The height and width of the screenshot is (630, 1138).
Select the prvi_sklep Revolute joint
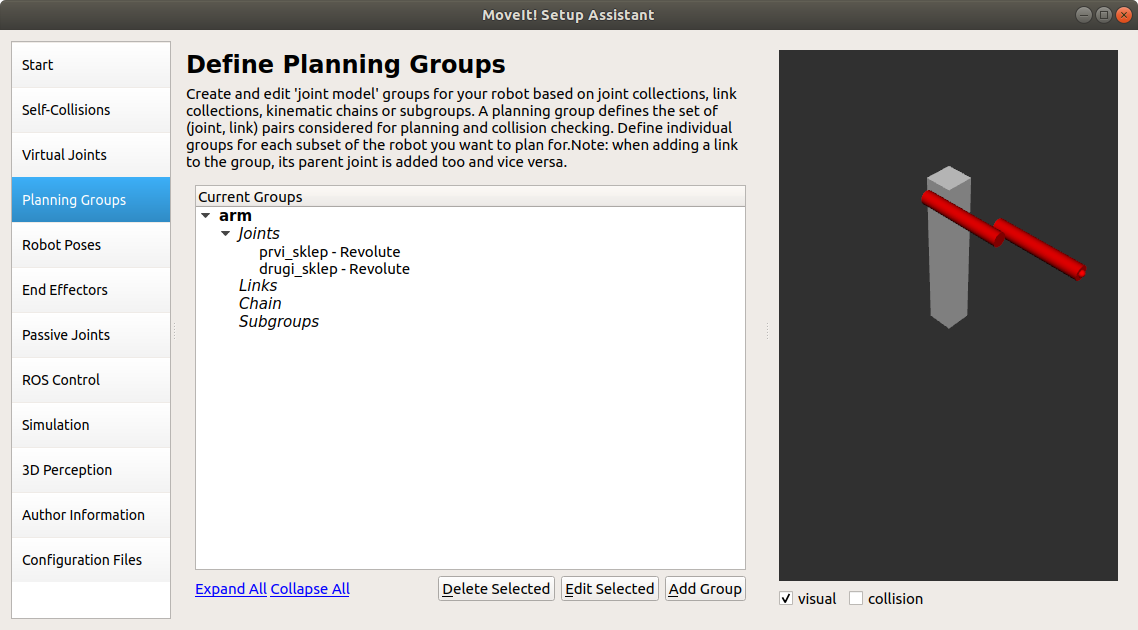point(329,252)
